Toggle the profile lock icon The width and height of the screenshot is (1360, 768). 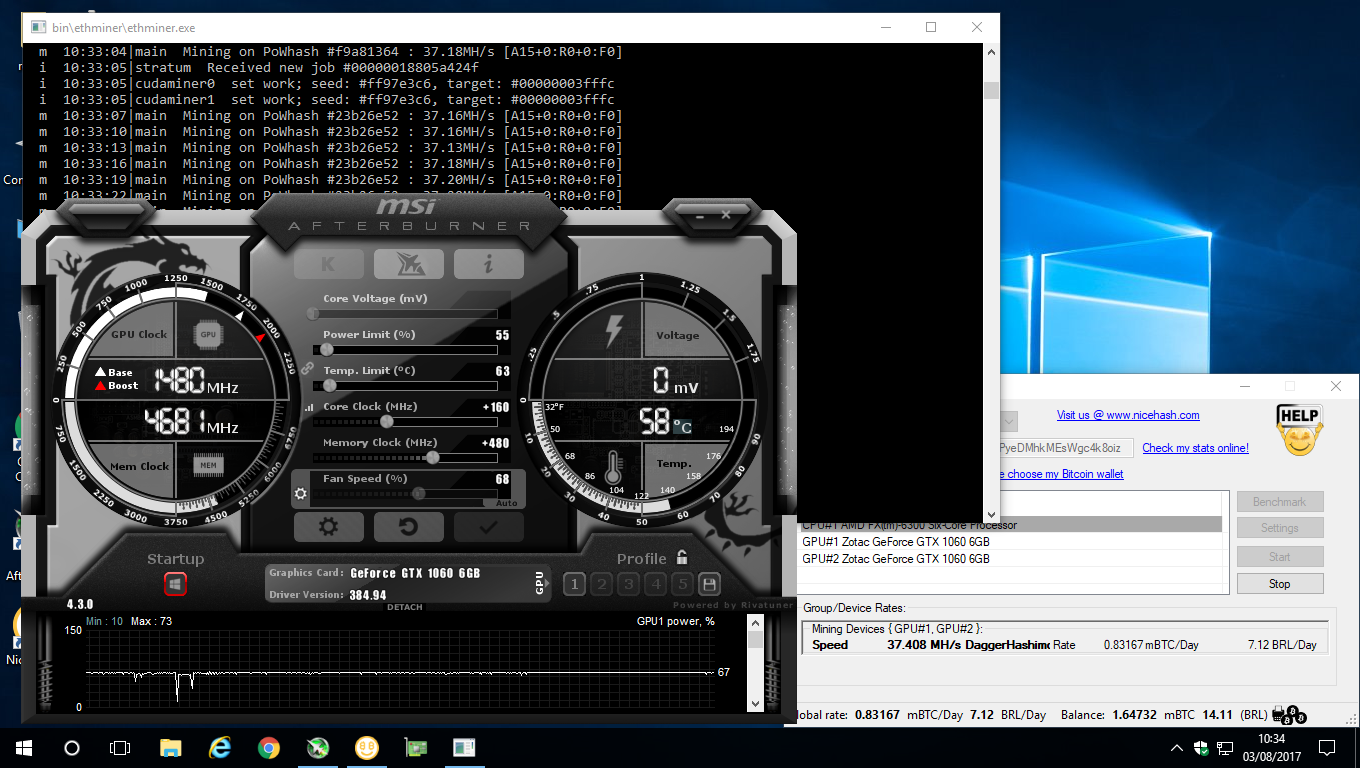681,558
